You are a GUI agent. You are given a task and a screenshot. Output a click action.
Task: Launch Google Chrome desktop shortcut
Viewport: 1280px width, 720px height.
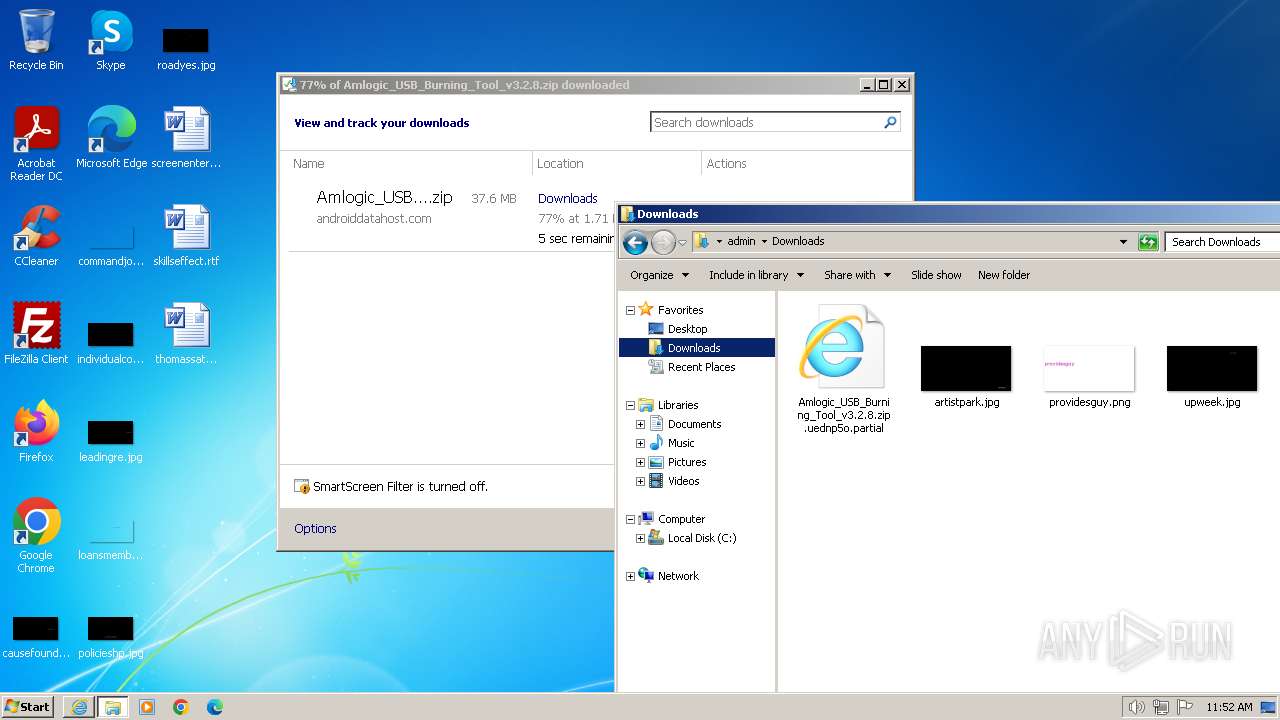point(36,536)
